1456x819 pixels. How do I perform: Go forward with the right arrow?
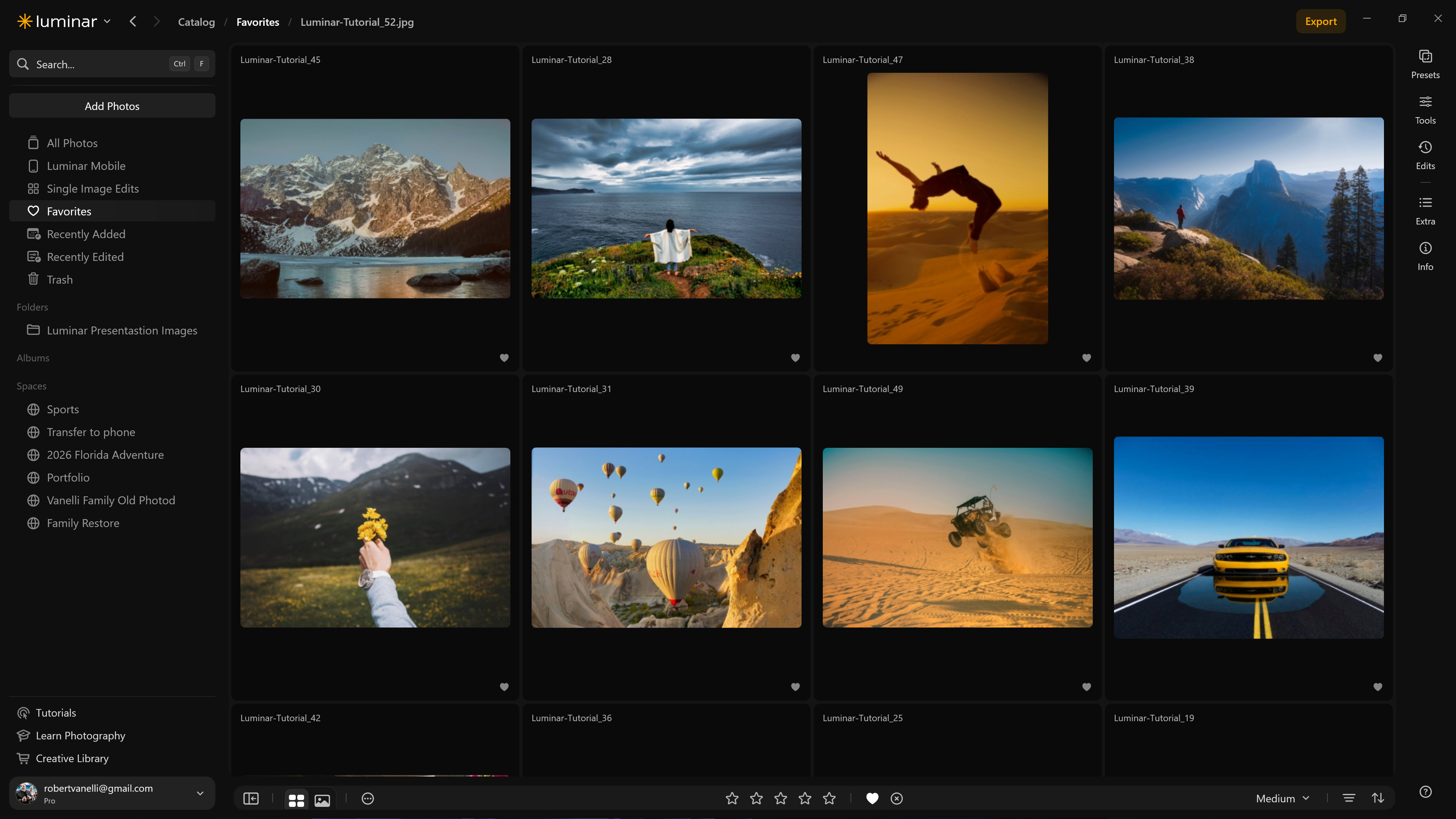click(157, 22)
